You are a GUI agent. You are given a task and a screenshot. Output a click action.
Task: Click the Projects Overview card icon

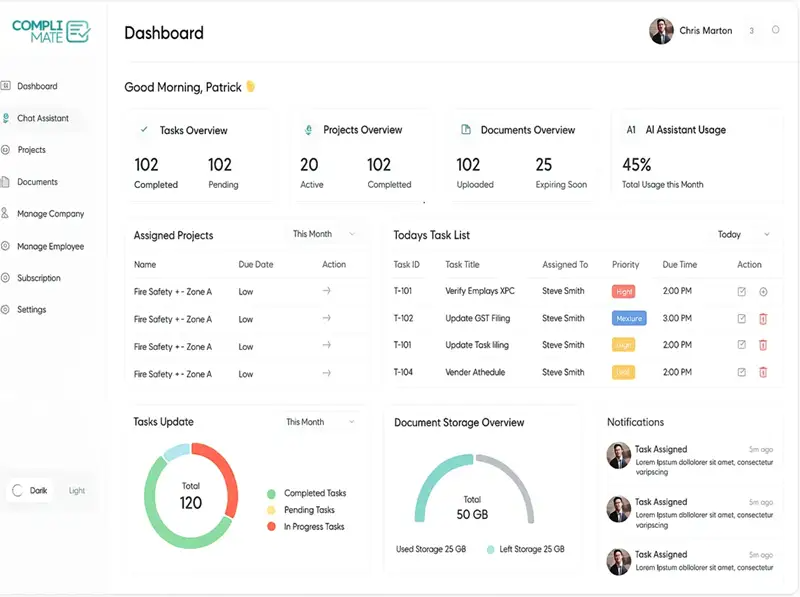308,130
